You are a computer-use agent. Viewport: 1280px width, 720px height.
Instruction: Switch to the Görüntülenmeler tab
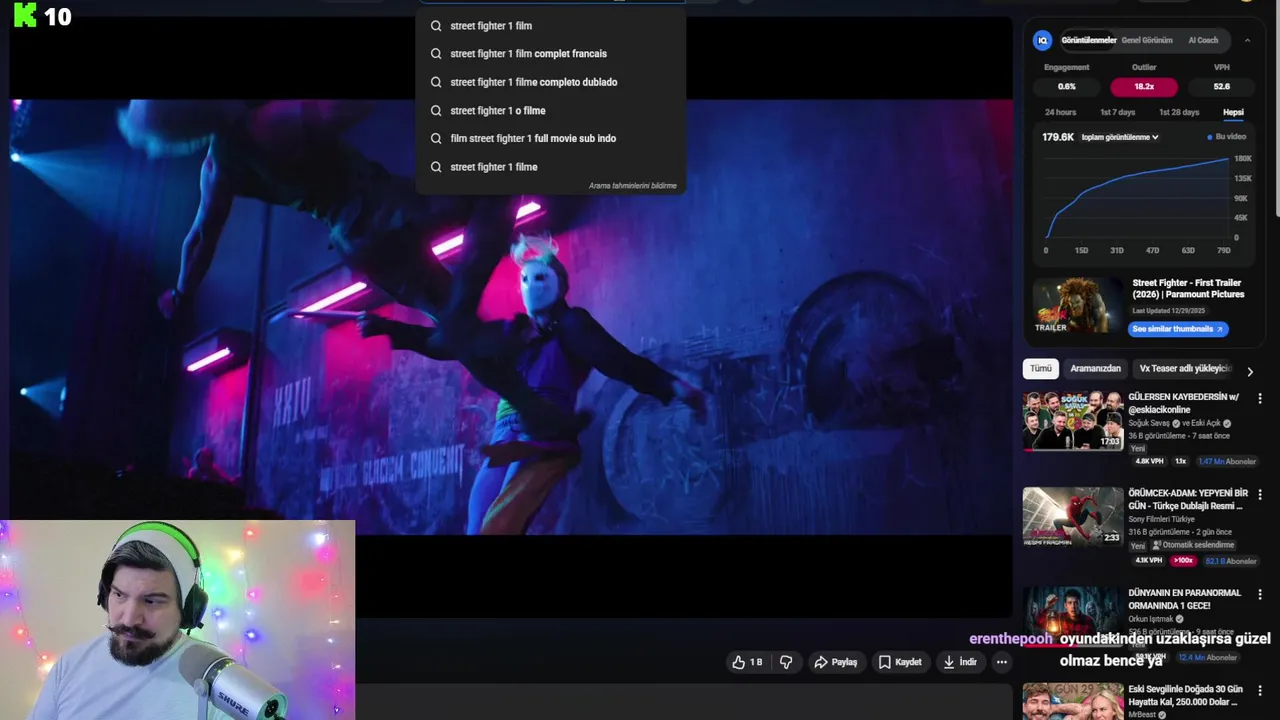(1088, 40)
